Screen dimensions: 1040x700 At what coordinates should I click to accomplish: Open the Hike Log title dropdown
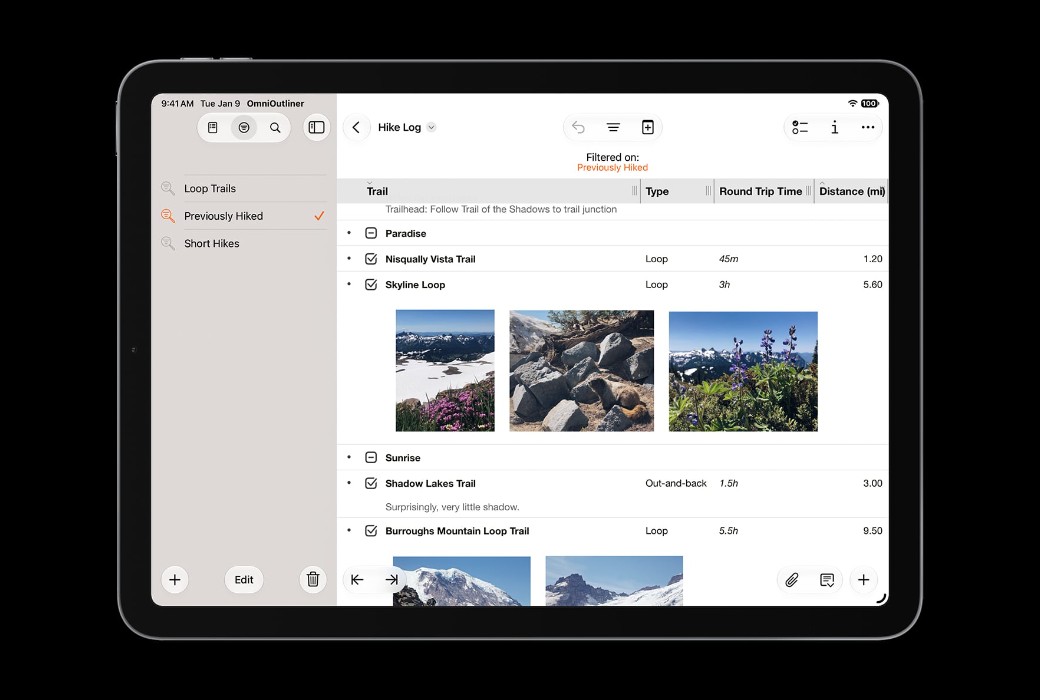[431, 127]
